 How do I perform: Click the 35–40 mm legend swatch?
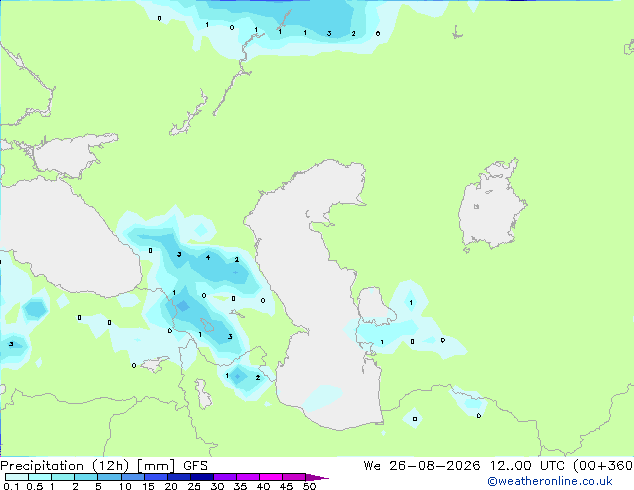(247, 477)
